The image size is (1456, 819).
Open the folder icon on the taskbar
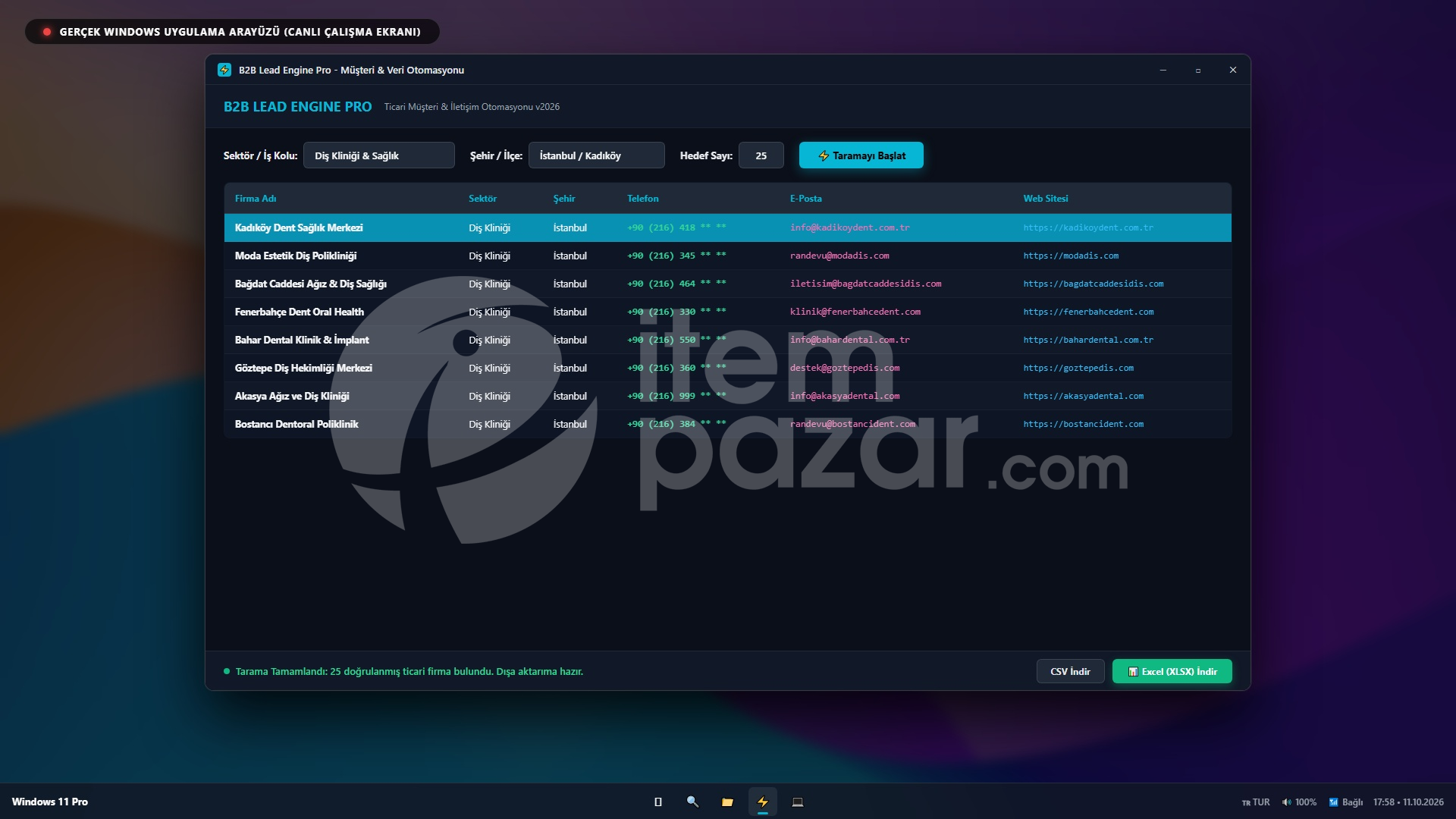click(x=727, y=802)
